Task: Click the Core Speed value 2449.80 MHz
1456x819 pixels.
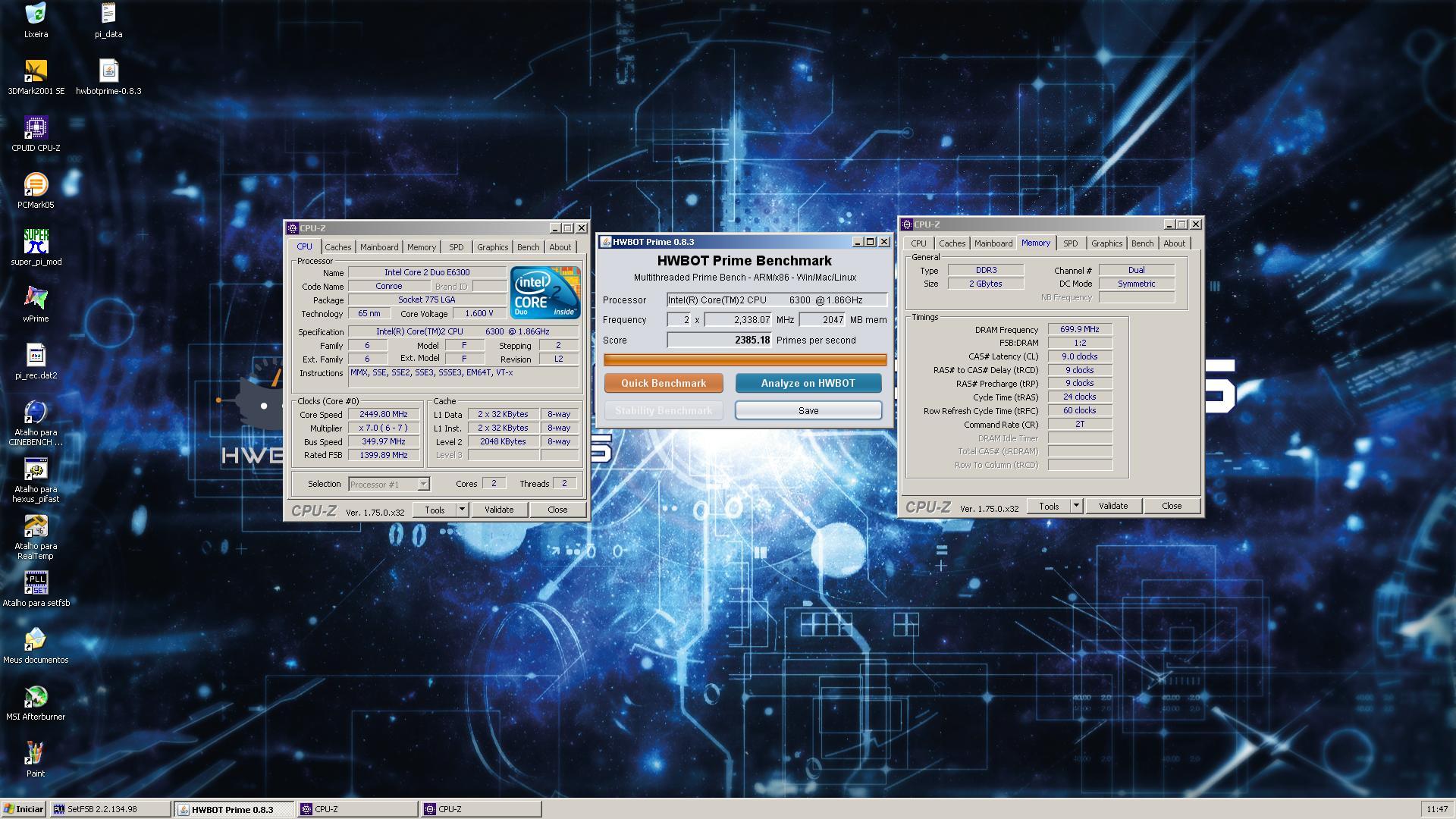Action: click(x=383, y=415)
